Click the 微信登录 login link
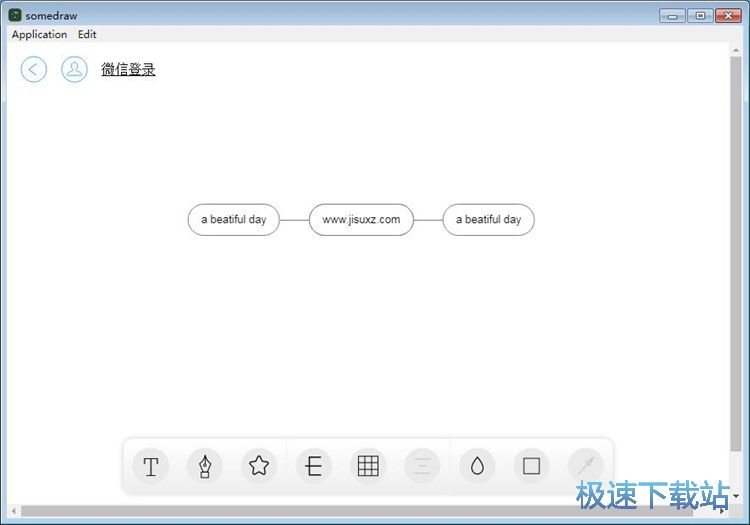The width and height of the screenshot is (750, 525). 128,70
